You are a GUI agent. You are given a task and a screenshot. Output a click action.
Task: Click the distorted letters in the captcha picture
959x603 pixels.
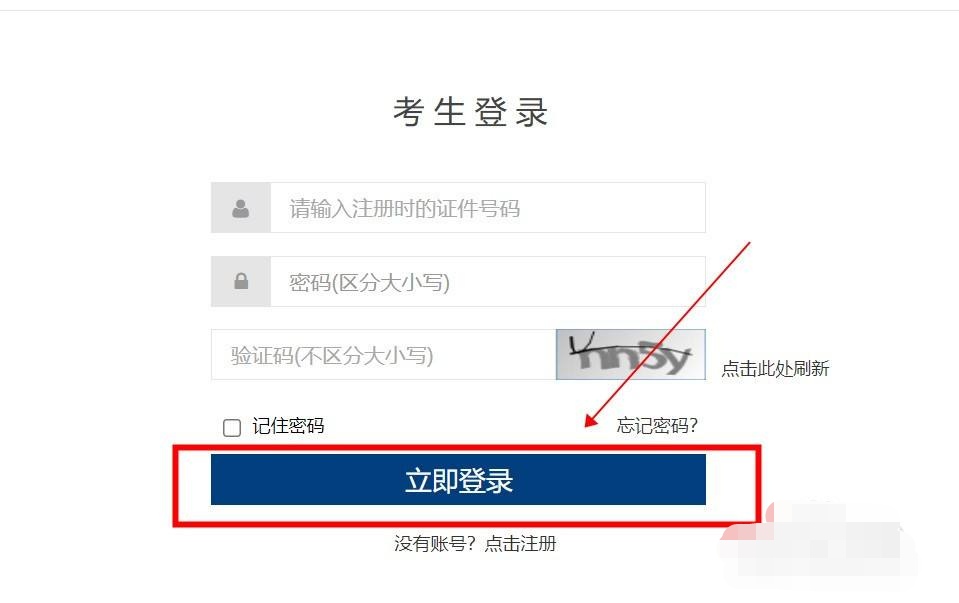[630, 354]
